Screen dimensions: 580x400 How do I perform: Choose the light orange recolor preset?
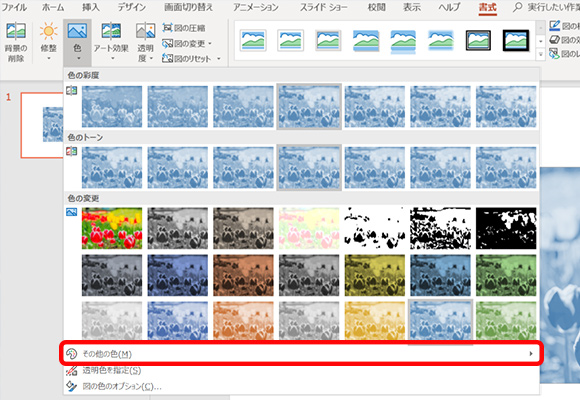coord(243,321)
